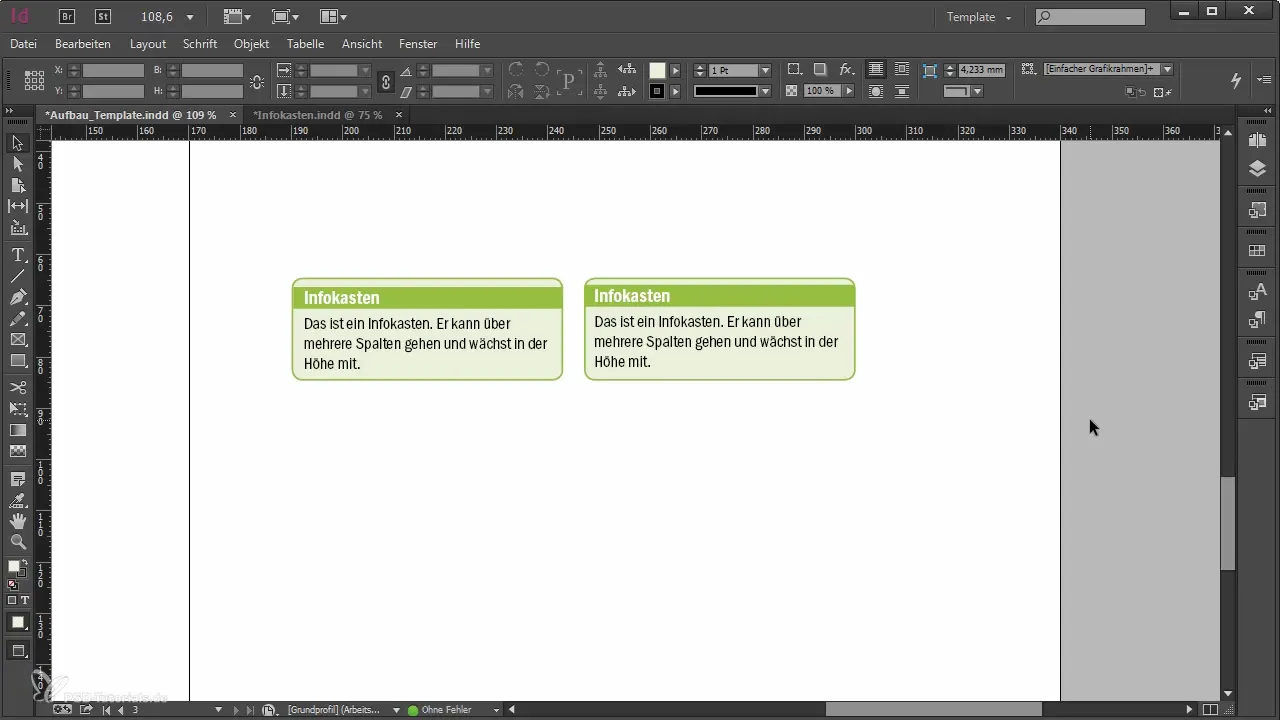Select the Direct Selection tool
This screenshot has width=1280, height=720.
[x=18, y=164]
